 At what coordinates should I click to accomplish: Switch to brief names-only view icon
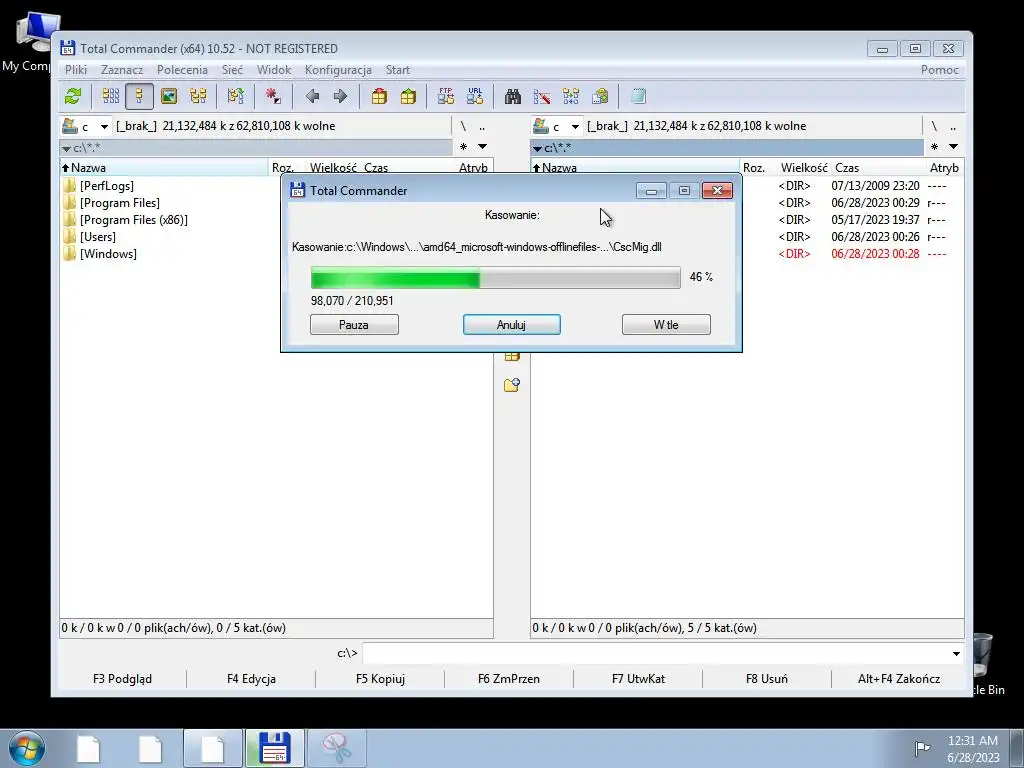click(x=110, y=97)
